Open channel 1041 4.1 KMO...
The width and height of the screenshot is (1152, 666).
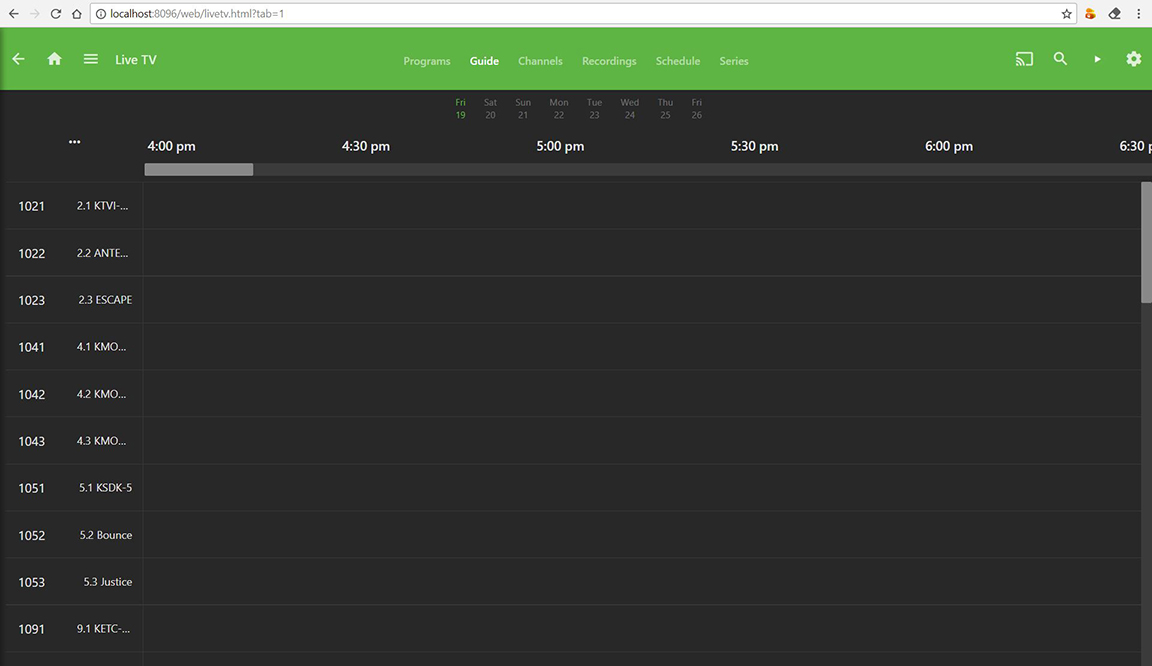coord(73,347)
